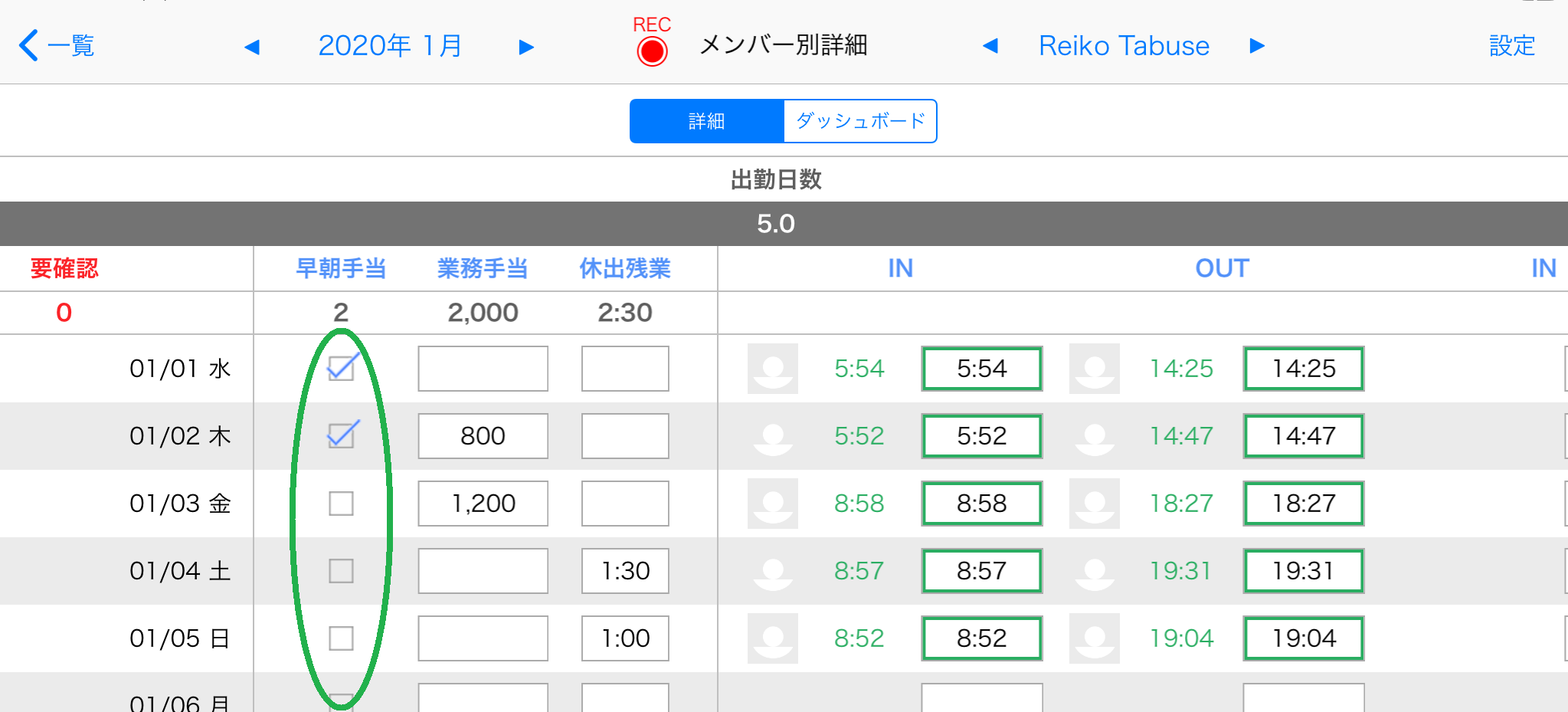This screenshot has width=1568, height=712.
Task: Click avatar icon beside 5:54 IN time
Action: [x=773, y=369]
